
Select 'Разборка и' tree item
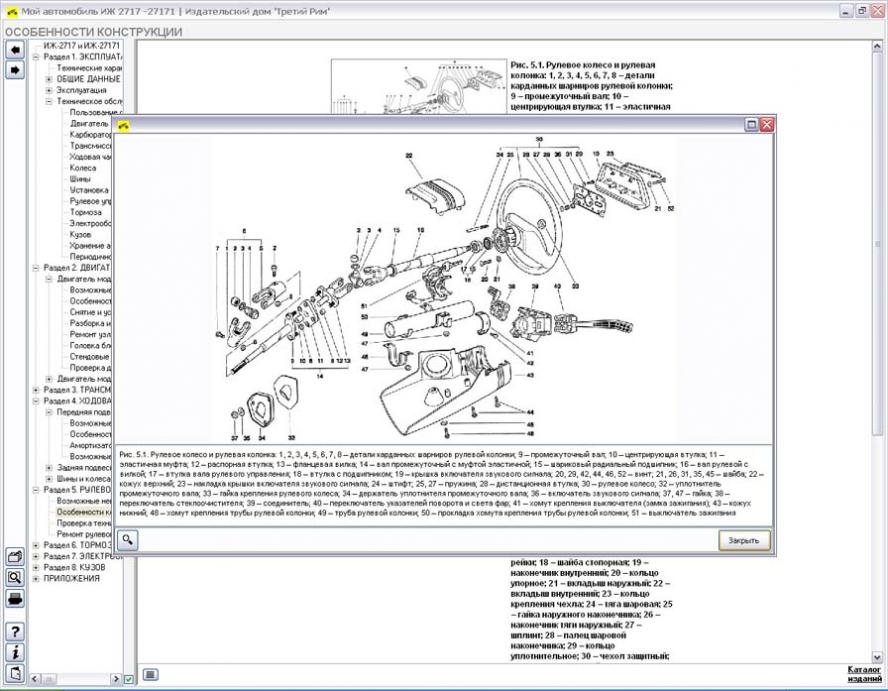[x=90, y=323]
